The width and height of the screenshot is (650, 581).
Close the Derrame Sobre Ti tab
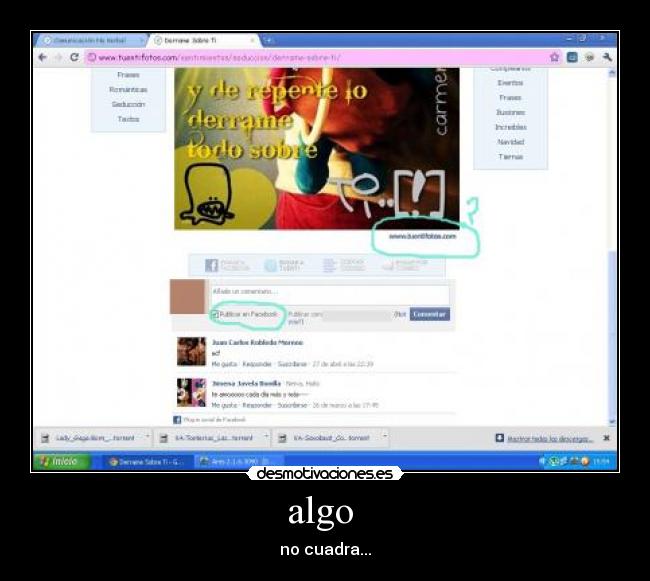252,40
